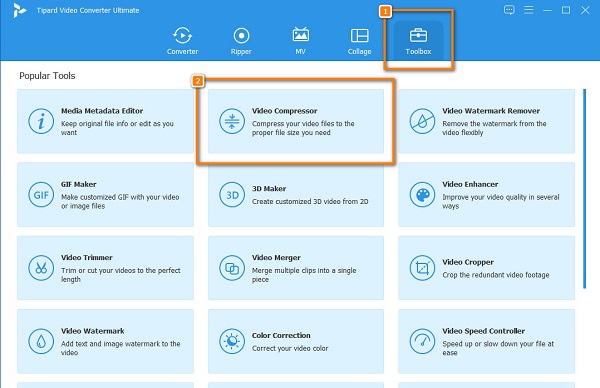The image size is (600, 388).
Task: Open the MV tab
Action: coord(301,41)
